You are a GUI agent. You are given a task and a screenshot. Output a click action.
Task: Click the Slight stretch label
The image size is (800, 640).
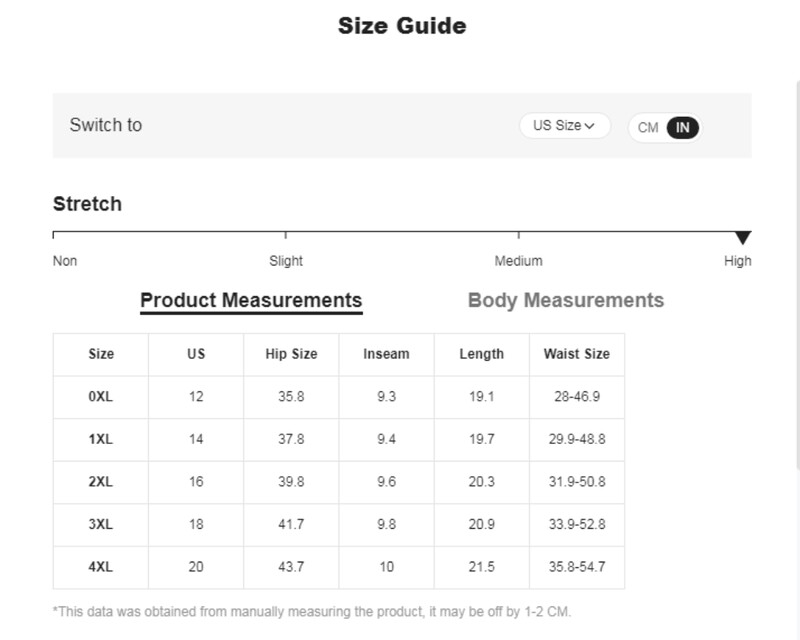286,261
